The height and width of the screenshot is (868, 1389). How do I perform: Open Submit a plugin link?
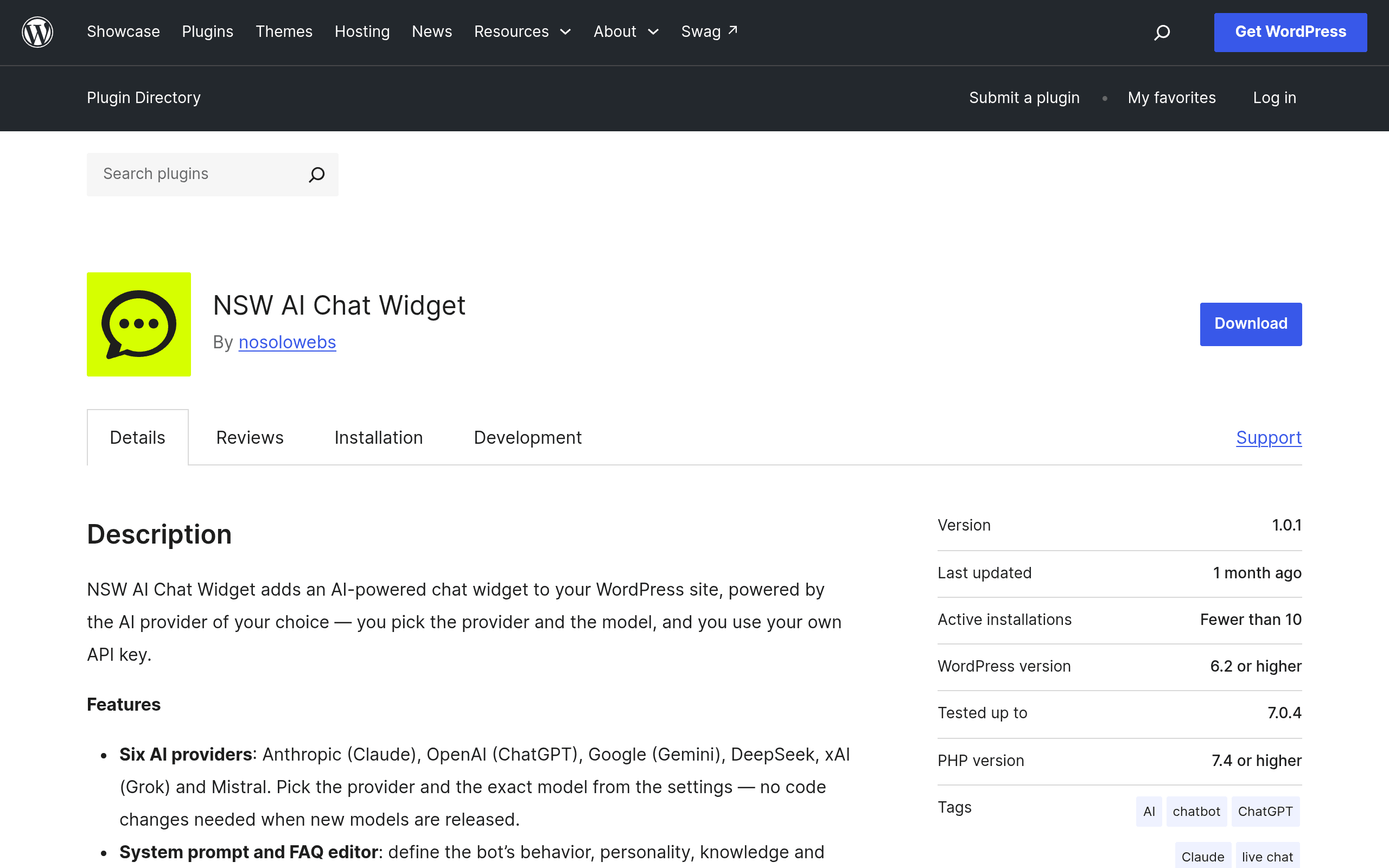pyautogui.click(x=1024, y=98)
